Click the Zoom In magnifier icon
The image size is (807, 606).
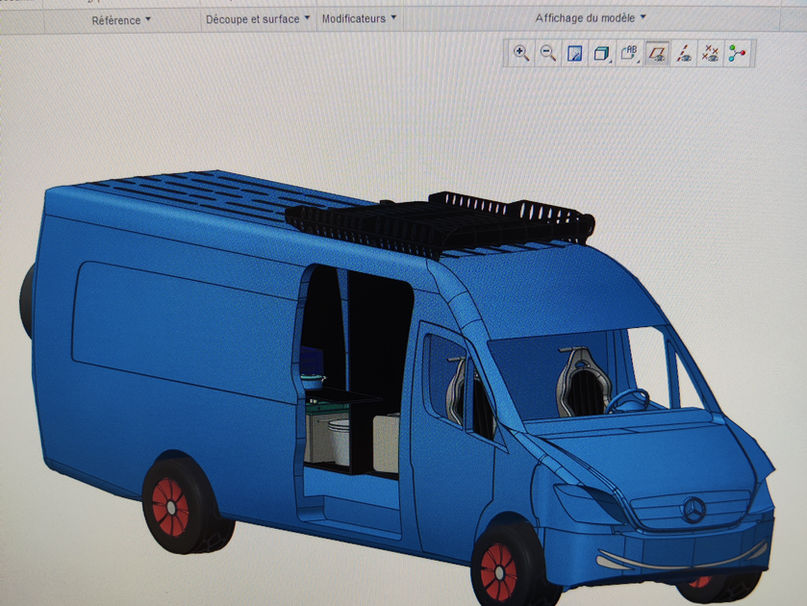[521, 53]
